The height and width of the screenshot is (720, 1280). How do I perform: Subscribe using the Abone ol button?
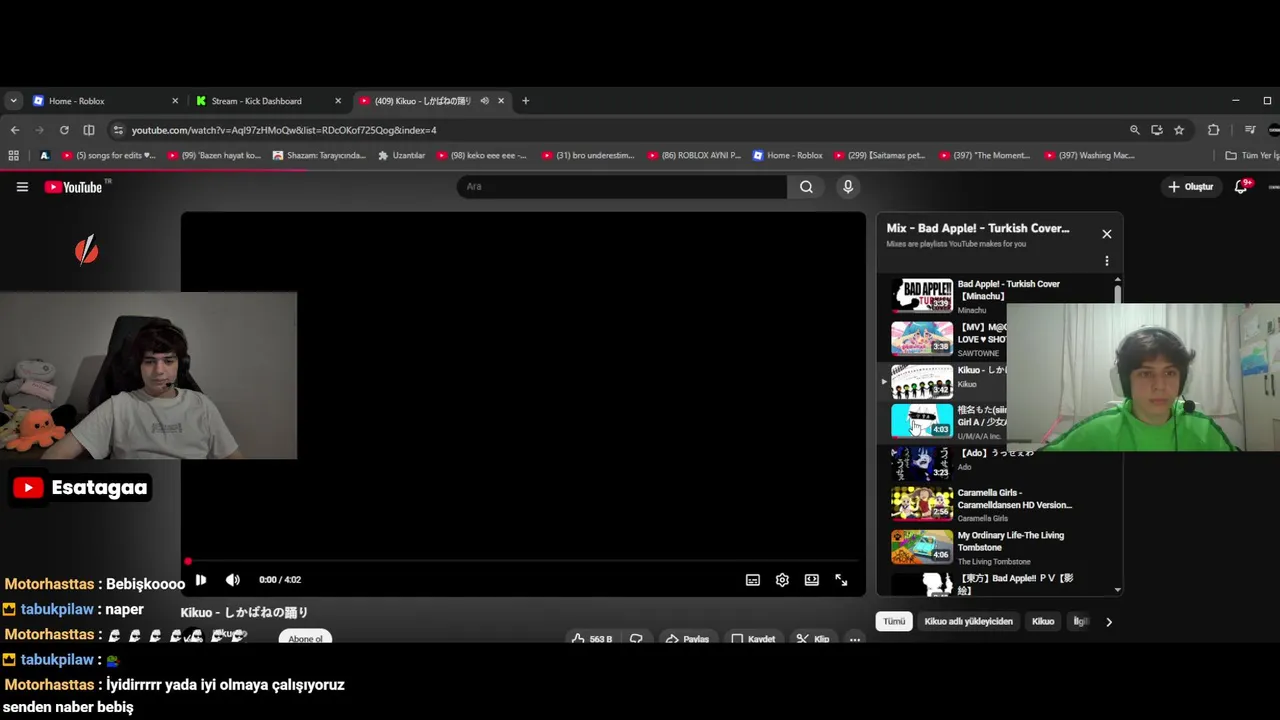[305, 638]
